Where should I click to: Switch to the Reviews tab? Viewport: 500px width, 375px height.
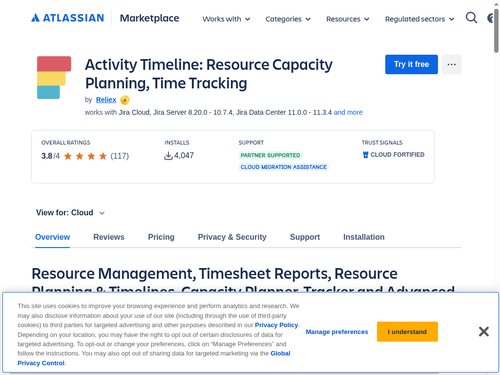click(109, 237)
